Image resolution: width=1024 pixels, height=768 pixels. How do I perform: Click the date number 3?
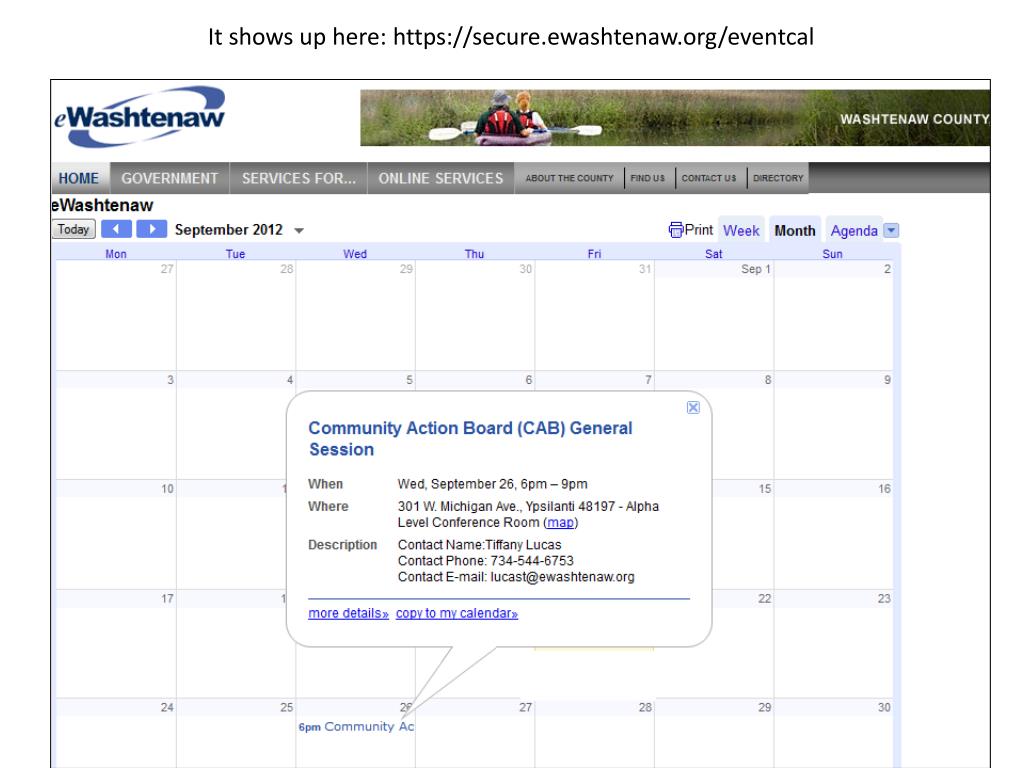(x=170, y=379)
